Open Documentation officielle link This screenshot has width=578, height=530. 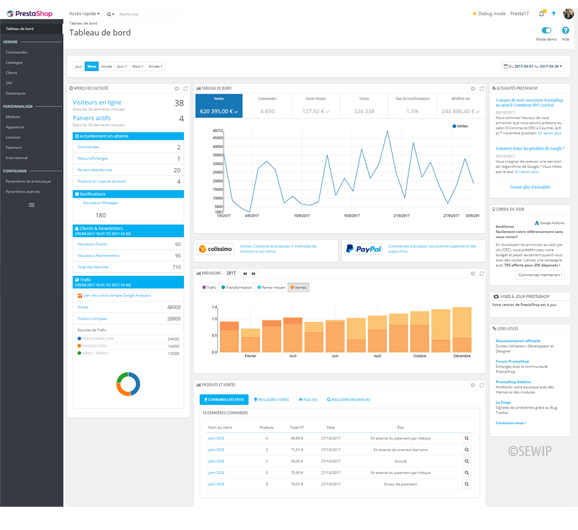518,341
